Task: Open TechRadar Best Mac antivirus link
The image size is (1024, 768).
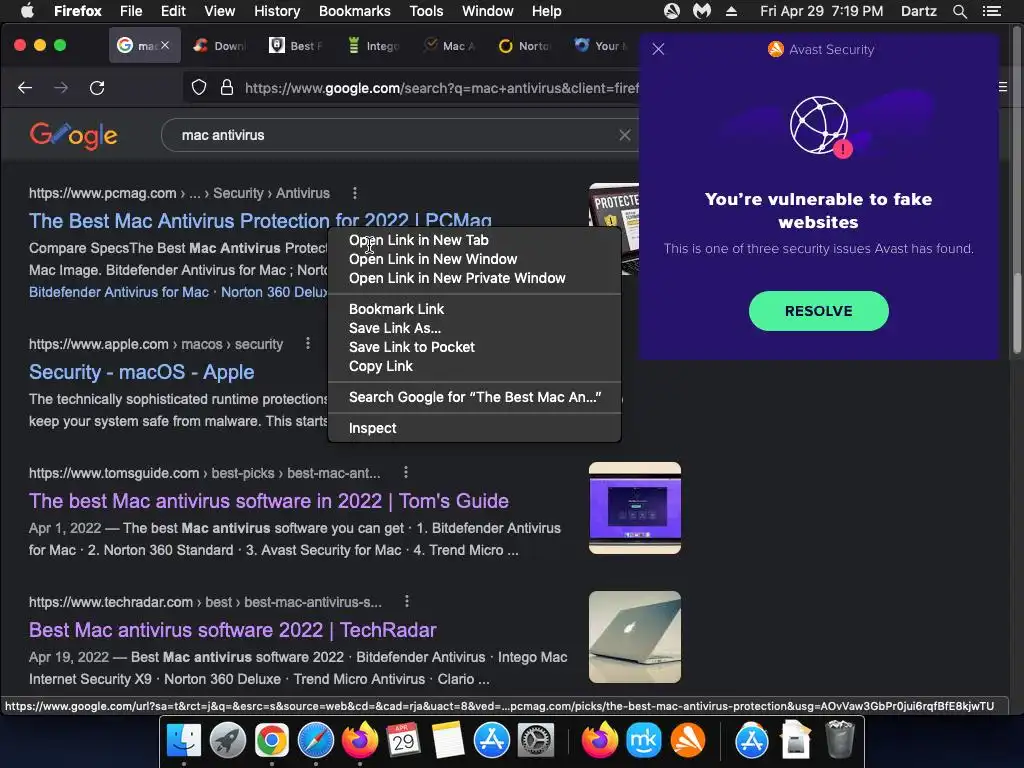Action: (232, 630)
